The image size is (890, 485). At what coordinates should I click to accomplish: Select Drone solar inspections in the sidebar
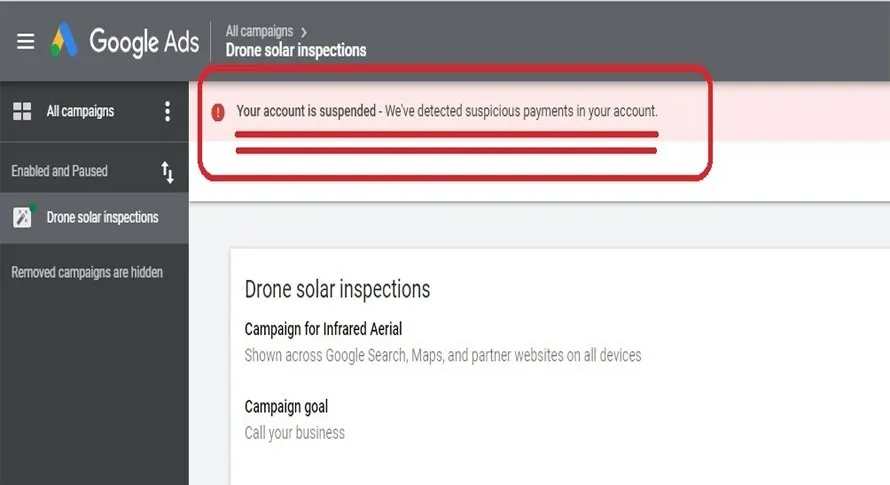tap(102, 217)
